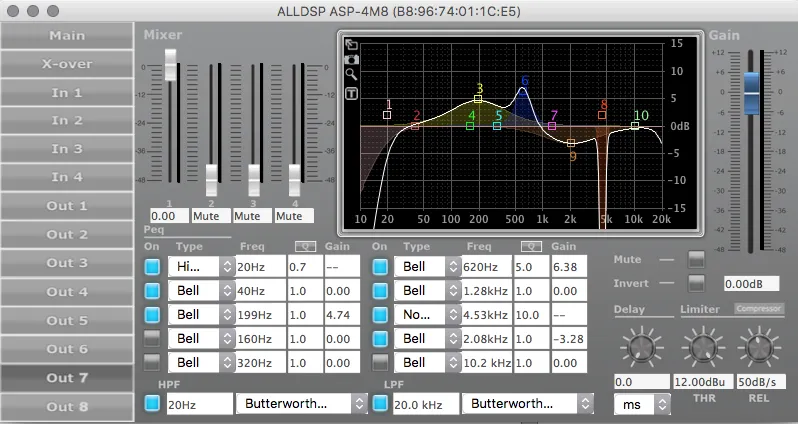Click the magnifier zoom icon in graph

352,74
